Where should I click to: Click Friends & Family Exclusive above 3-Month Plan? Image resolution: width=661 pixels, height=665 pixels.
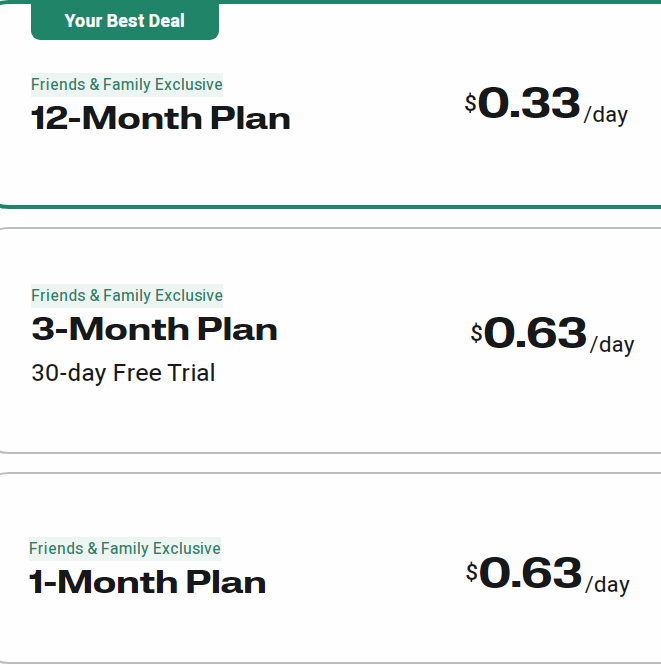[127, 296]
